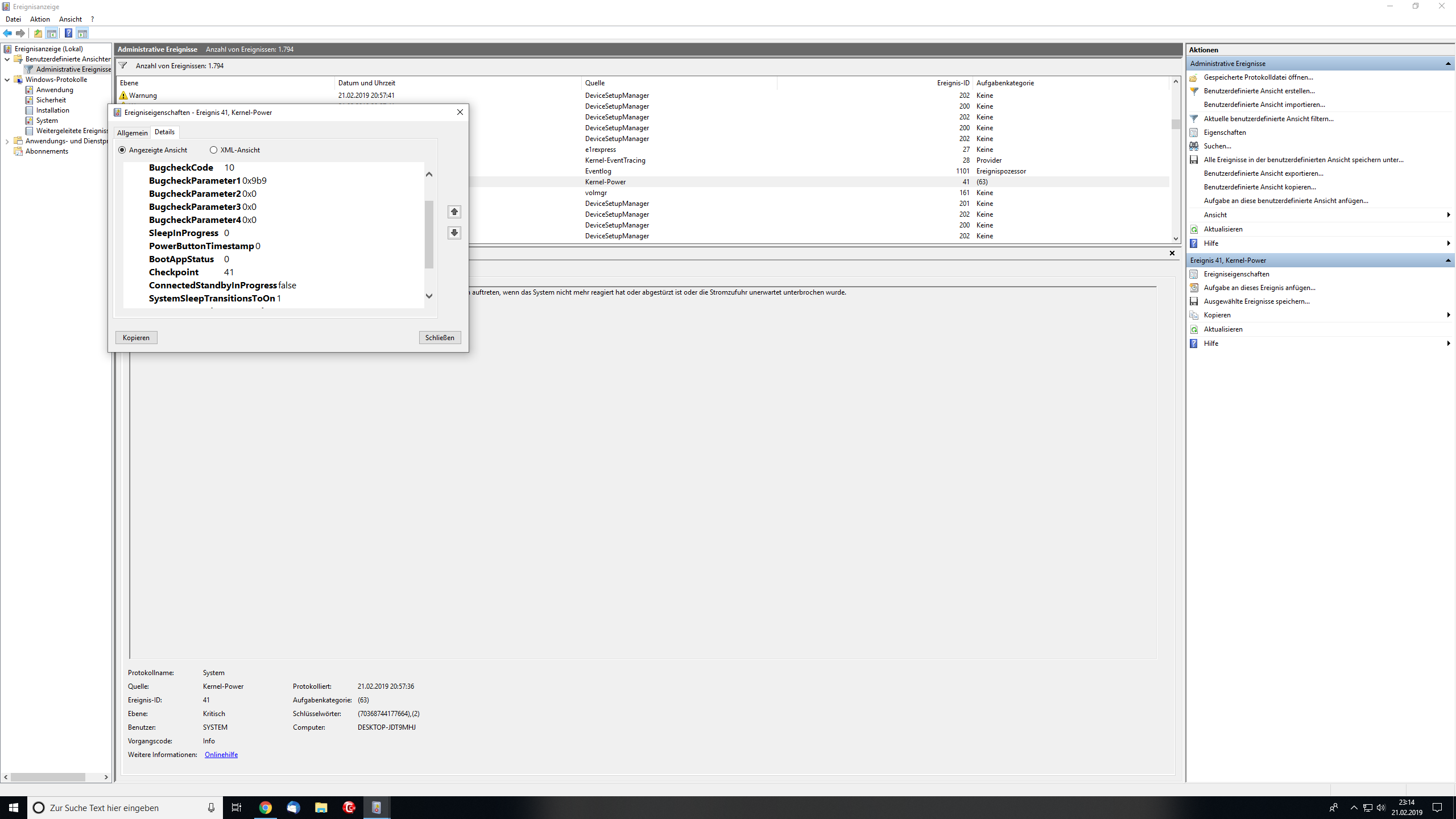This screenshot has height=819, width=1456.
Task: Select the System log in tree
Action: [47, 121]
